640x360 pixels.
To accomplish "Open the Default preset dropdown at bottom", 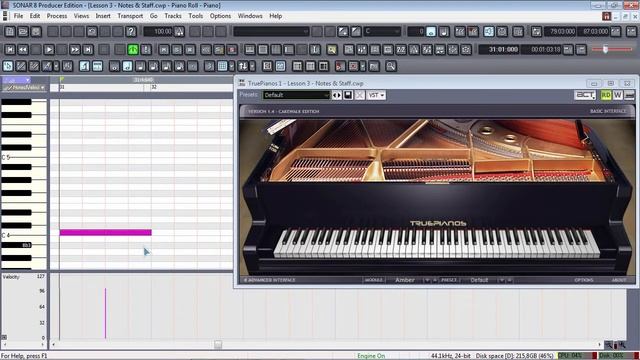I will point(502,280).
